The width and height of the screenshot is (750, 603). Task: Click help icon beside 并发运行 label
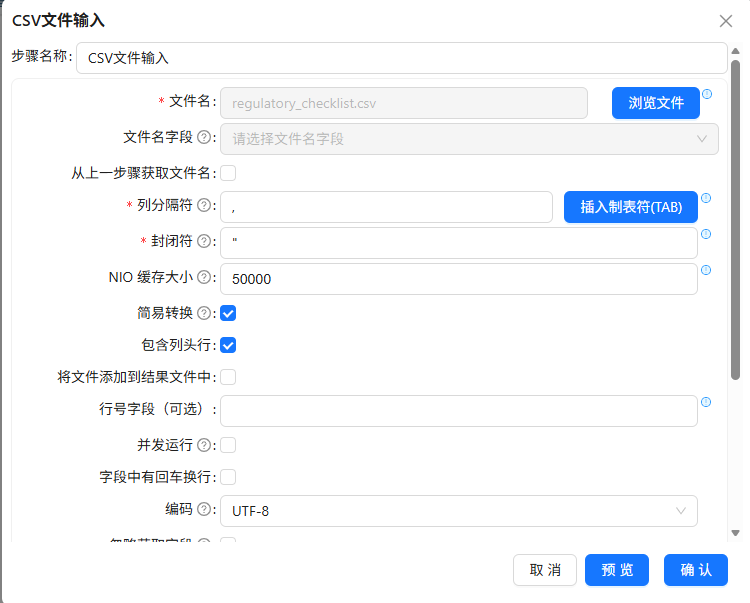pyautogui.click(x=204, y=445)
